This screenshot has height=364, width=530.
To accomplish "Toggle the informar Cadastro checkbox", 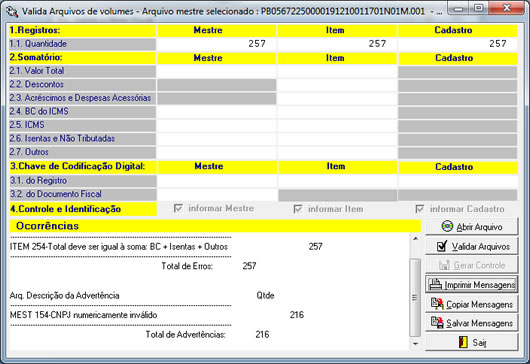I will [x=419, y=209].
